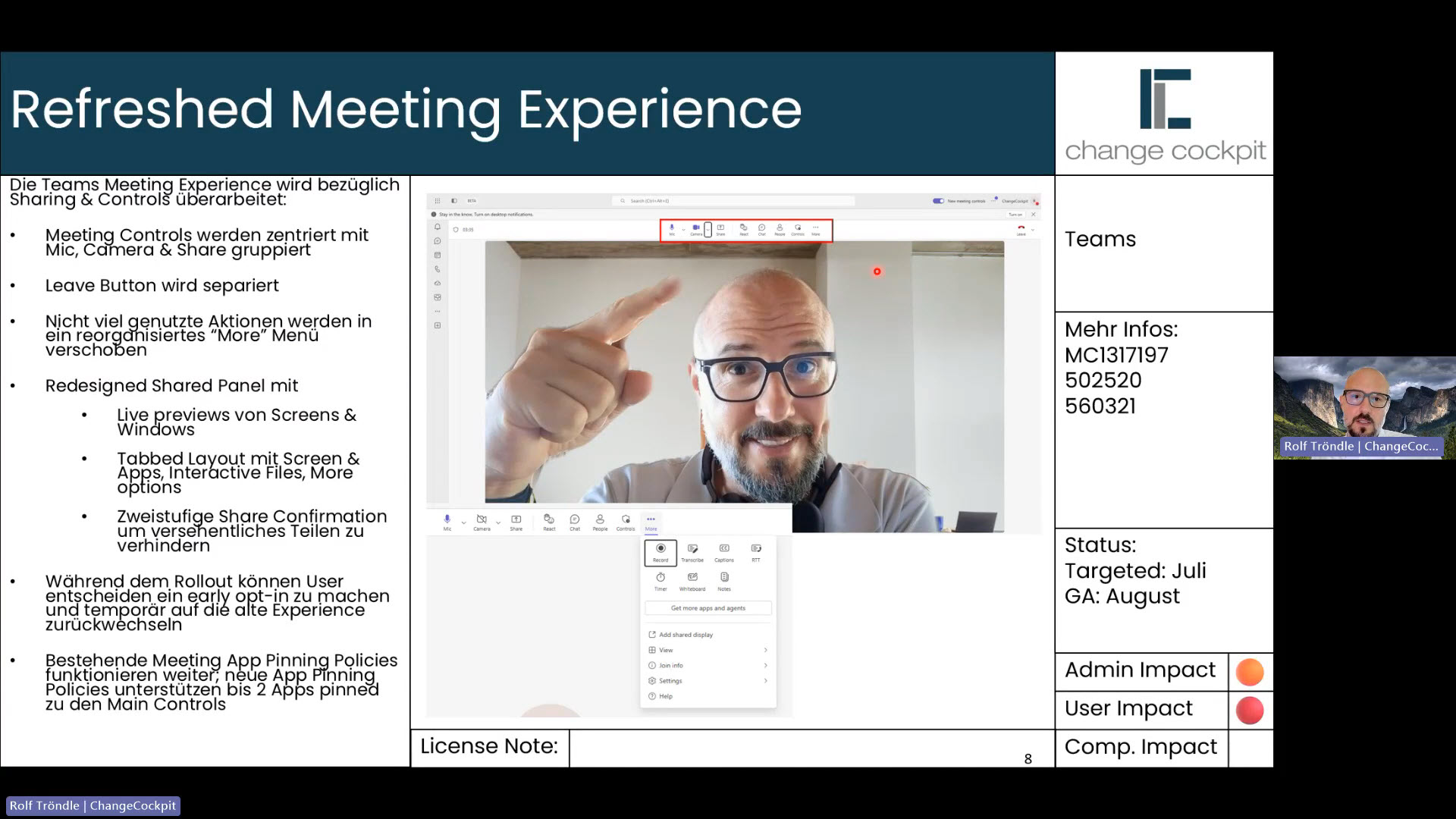
Task: Expand Mic options in red-boxed controls
Action: pyautogui.click(x=683, y=229)
